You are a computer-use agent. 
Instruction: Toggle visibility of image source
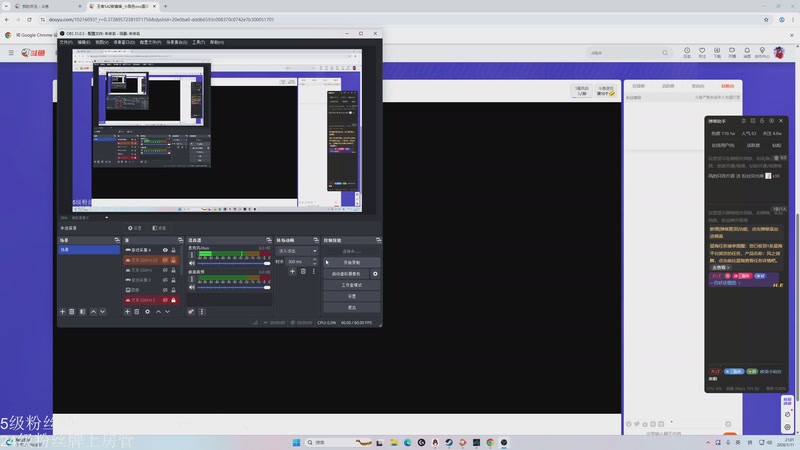pyautogui.click(x=165, y=290)
